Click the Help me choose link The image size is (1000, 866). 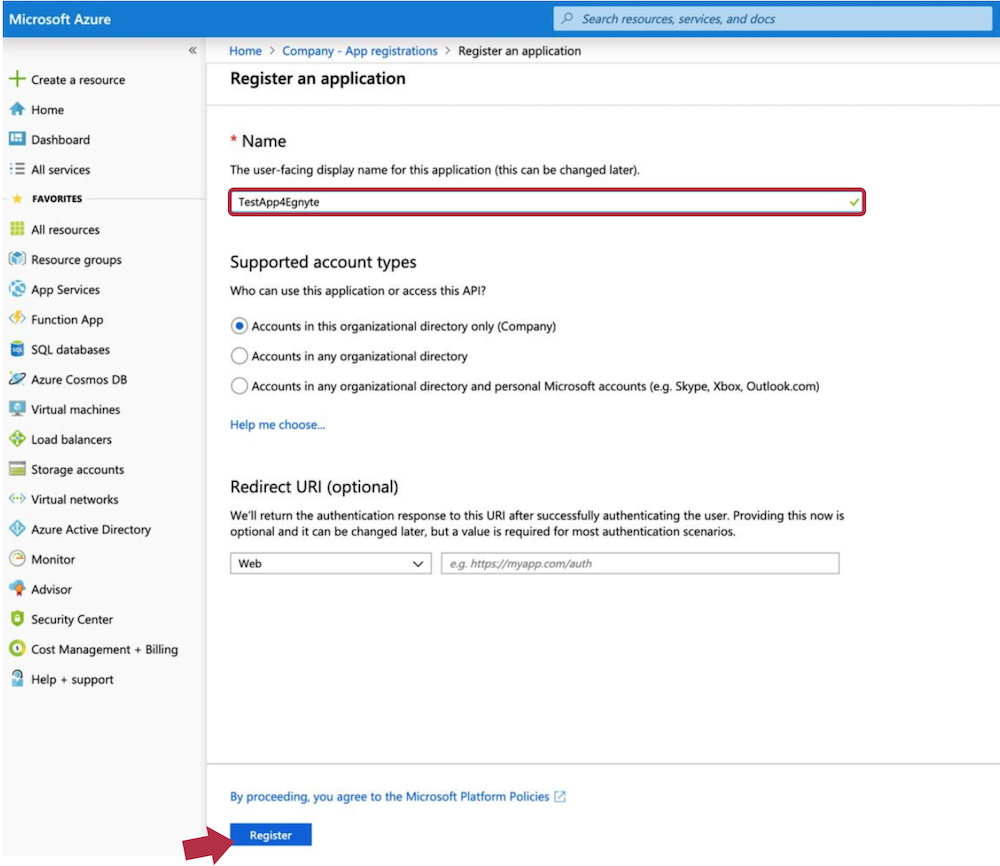pyautogui.click(x=277, y=425)
